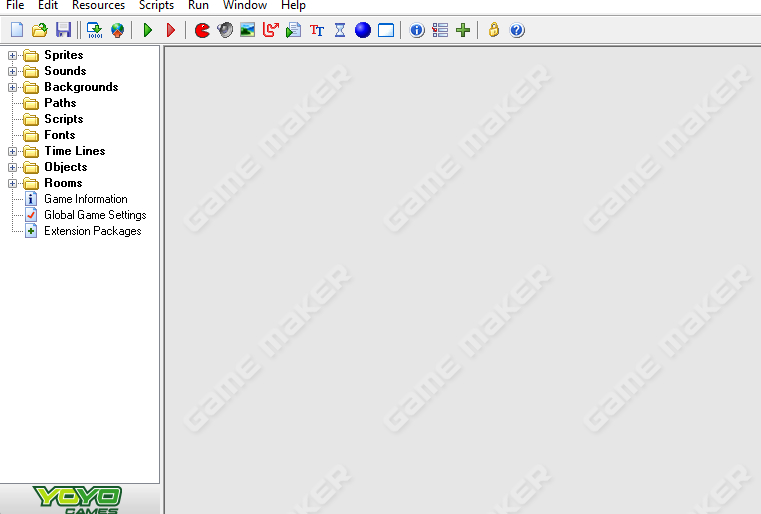Run in debug mode with the red arrow
761x514 pixels.
tap(171, 30)
